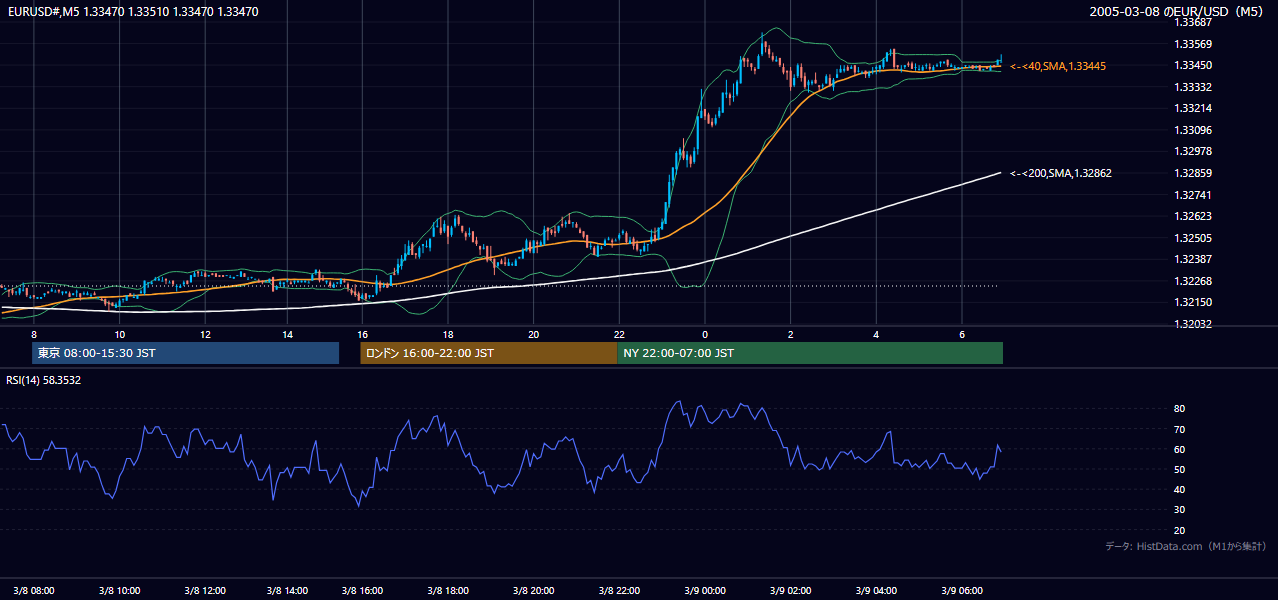The width and height of the screenshot is (1278, 600).
Task: Click price axis value 1.32859
Action: click(x=1193, y=174)
